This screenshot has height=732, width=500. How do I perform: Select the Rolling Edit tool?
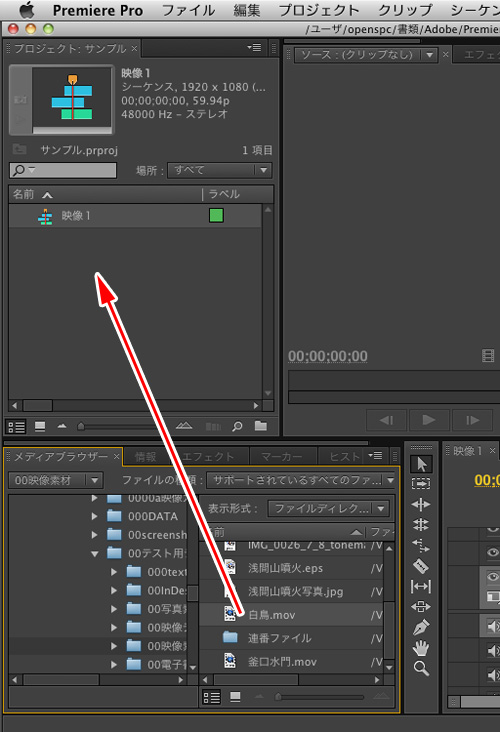(421, 525)
